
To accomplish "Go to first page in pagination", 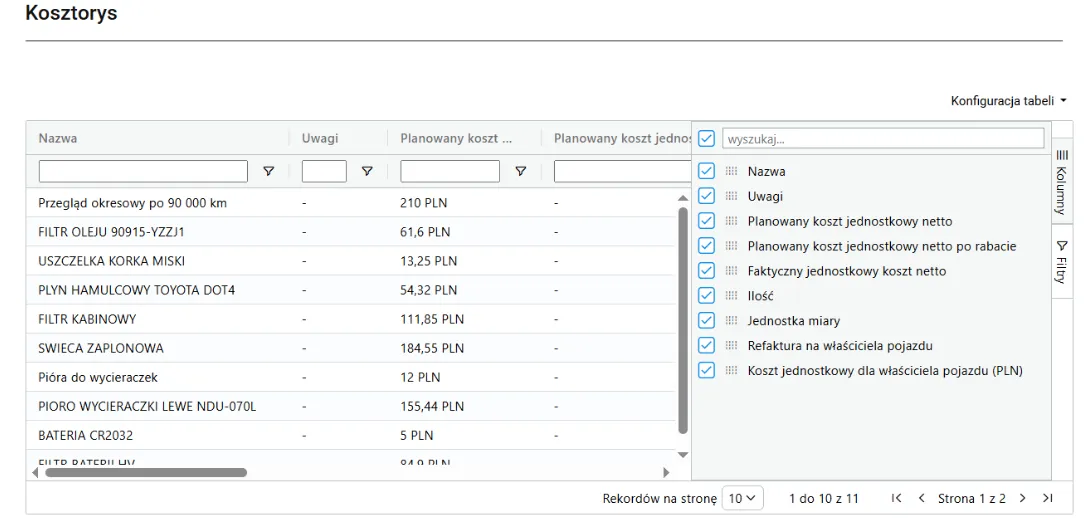I will coord(897,498).
